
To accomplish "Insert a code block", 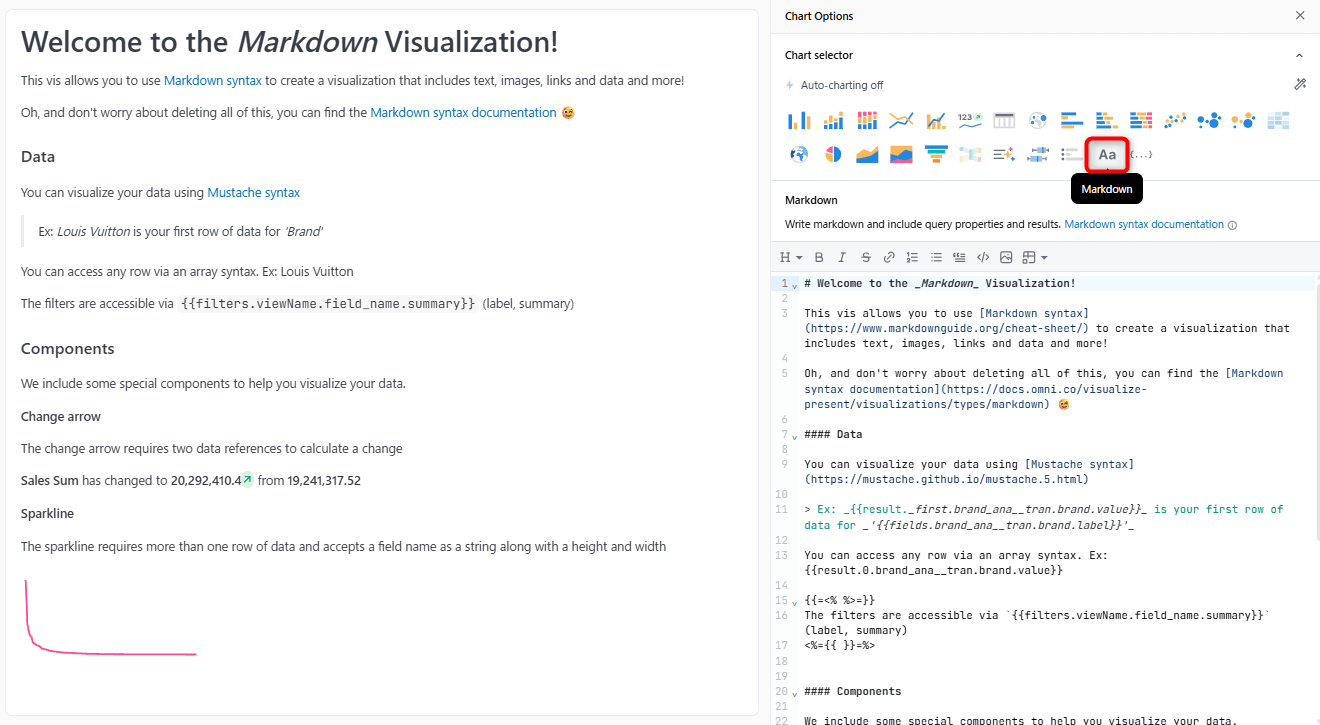I will point(983,257).
